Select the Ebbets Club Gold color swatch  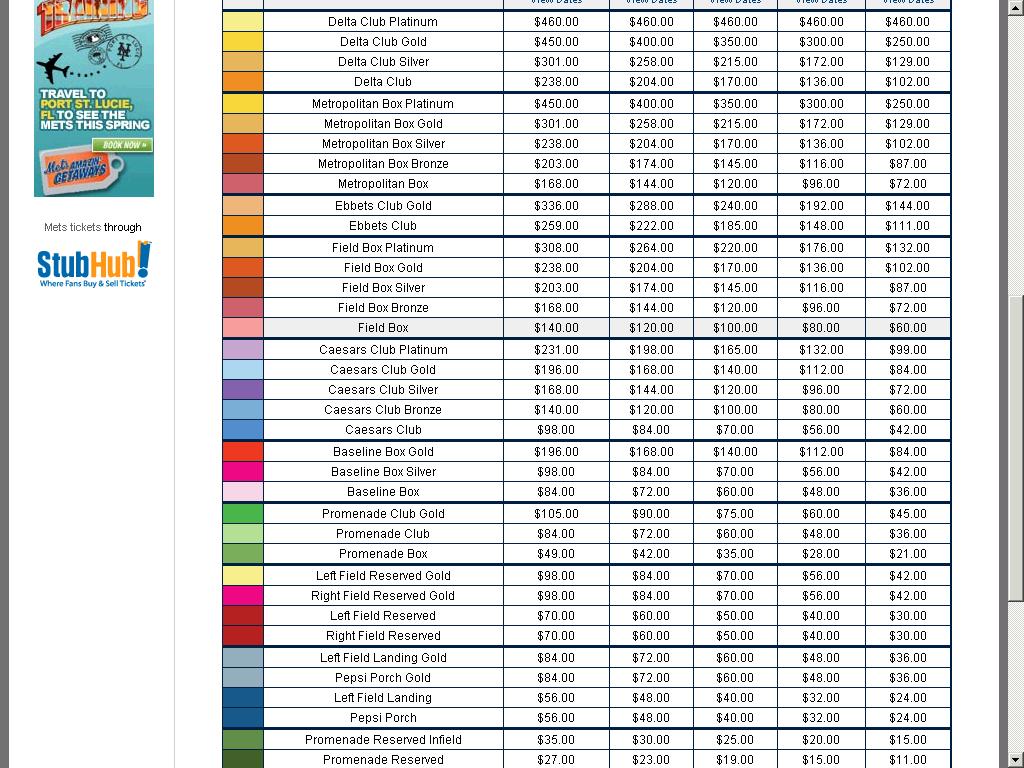(x=243, y=206)
